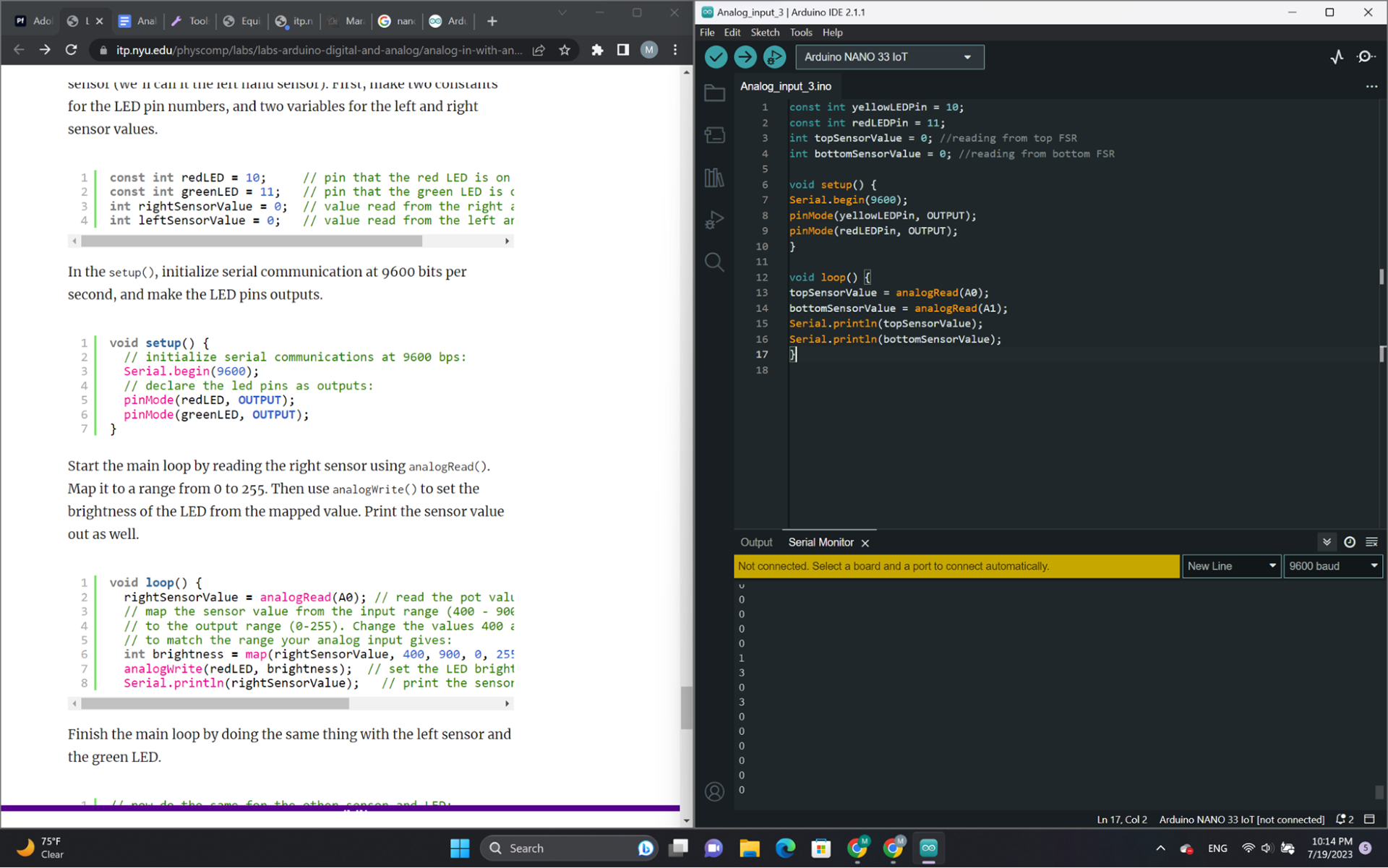
Task: Start debugging with the debug play button
Action: [x=774, y=57]
